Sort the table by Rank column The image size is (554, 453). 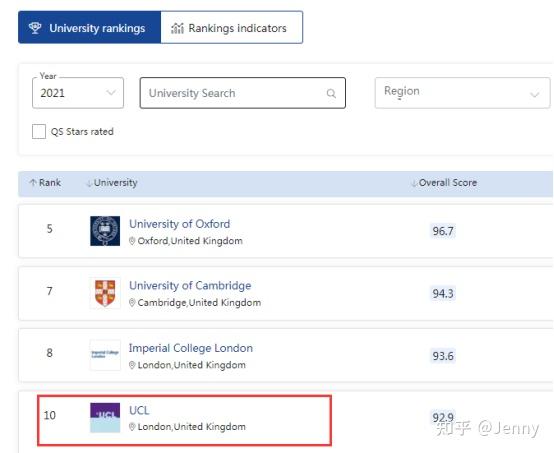tap(45, 183)
